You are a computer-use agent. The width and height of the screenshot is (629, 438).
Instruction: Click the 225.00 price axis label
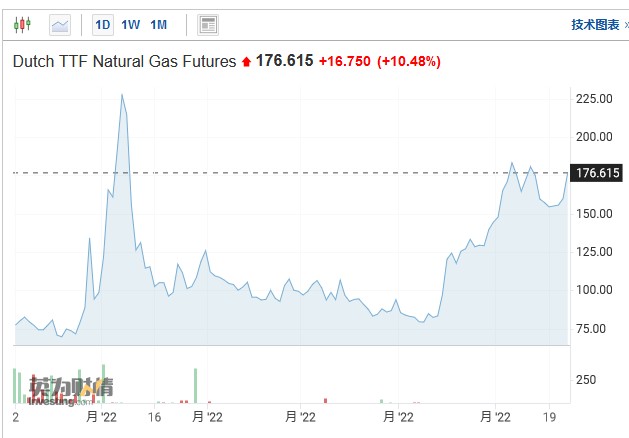[x=593, y=98]
